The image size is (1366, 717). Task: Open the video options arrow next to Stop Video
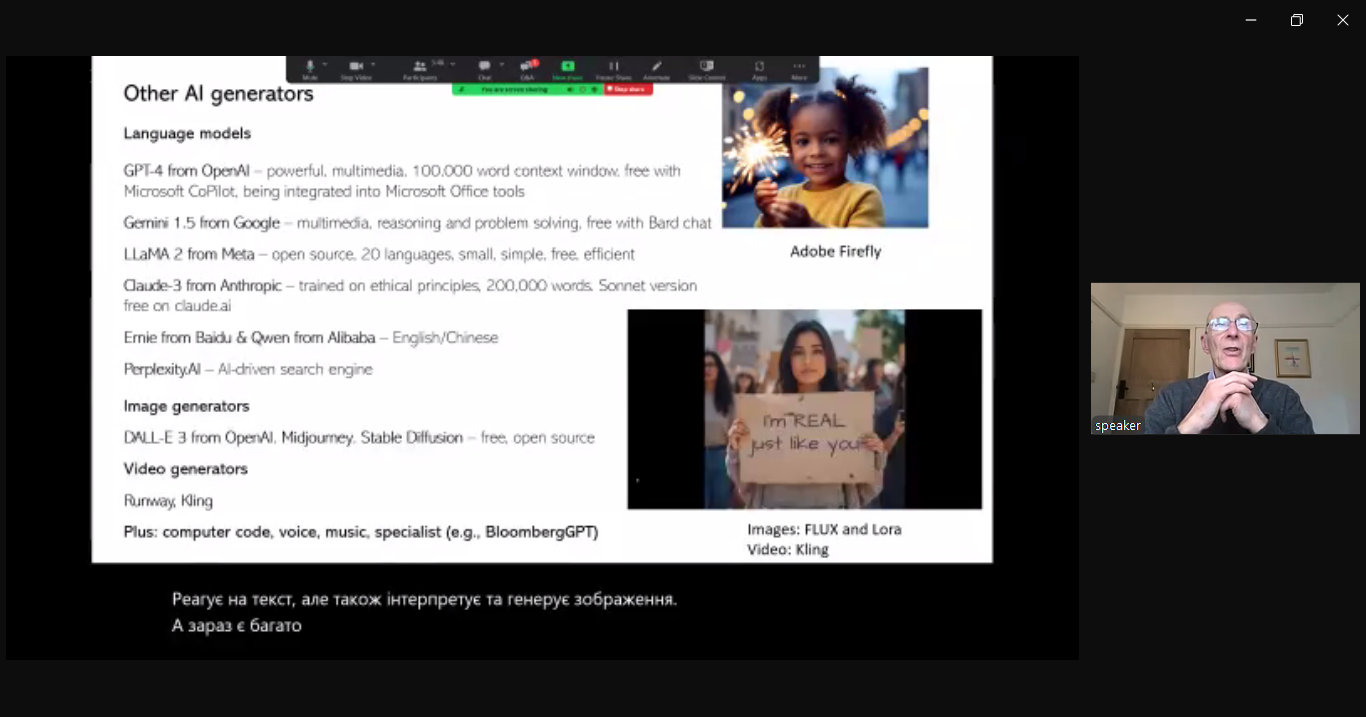click(x=373, y=65)
